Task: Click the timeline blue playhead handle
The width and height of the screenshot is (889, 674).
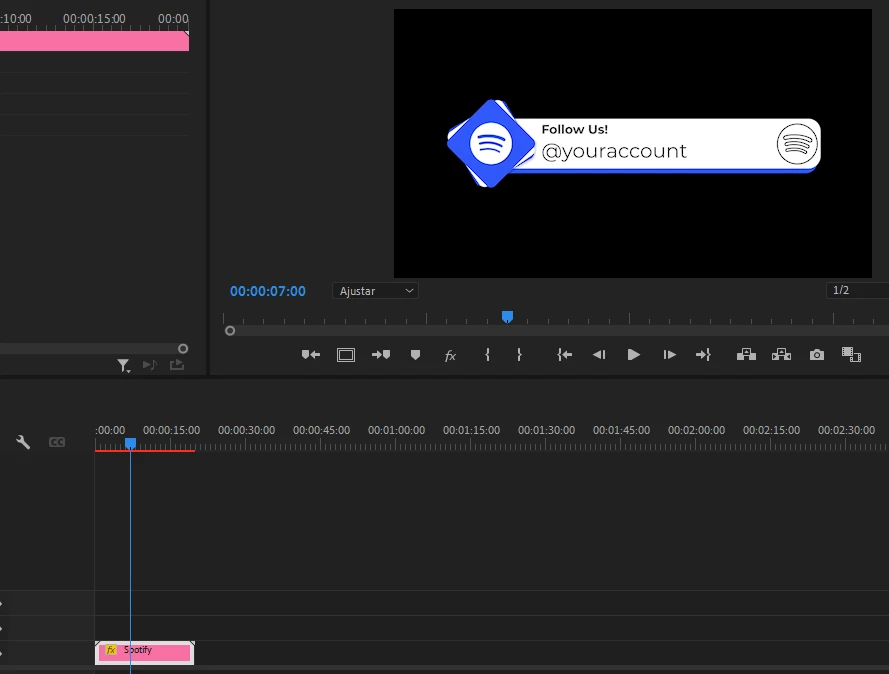Action: pos(130,443)
